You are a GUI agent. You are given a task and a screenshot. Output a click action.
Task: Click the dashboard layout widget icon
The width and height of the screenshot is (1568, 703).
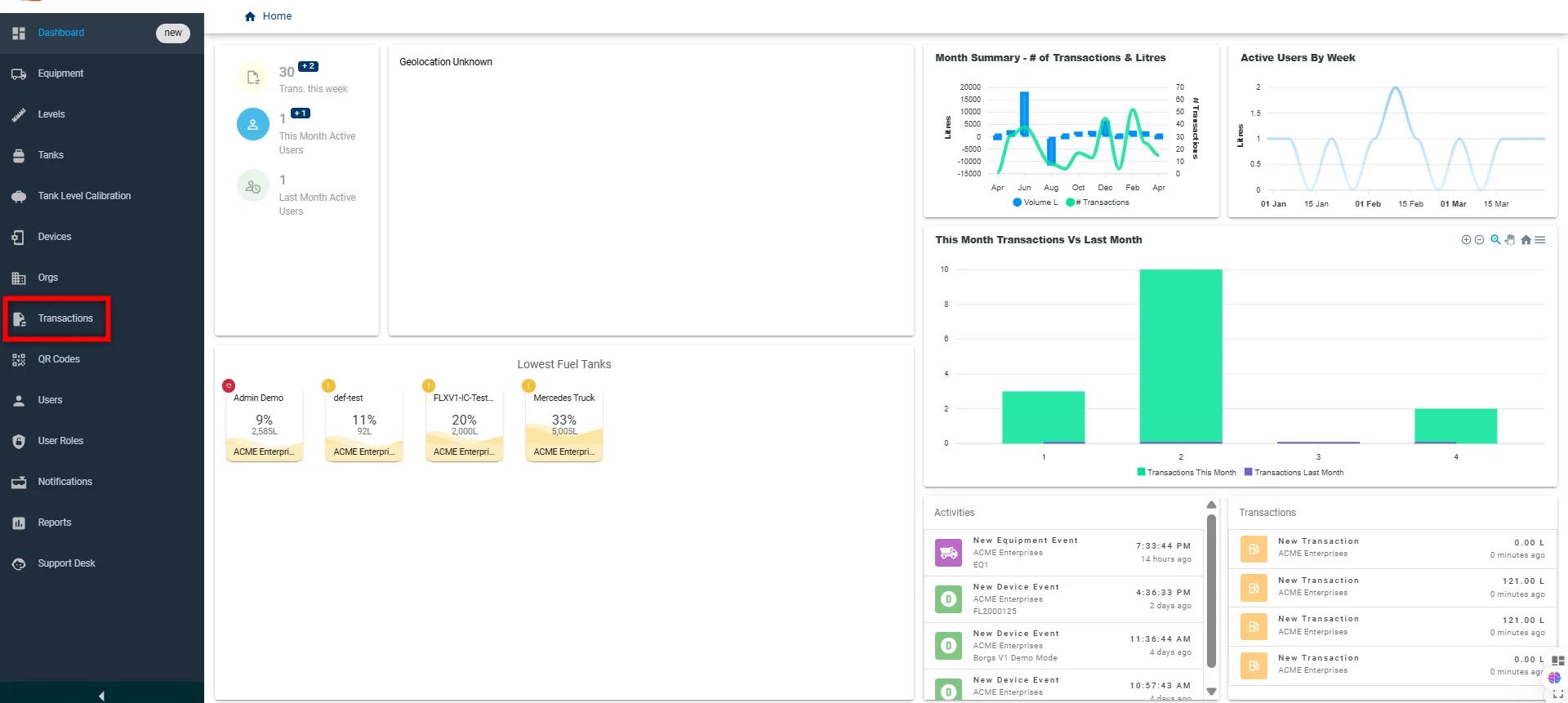click(x=1558, y=661)
